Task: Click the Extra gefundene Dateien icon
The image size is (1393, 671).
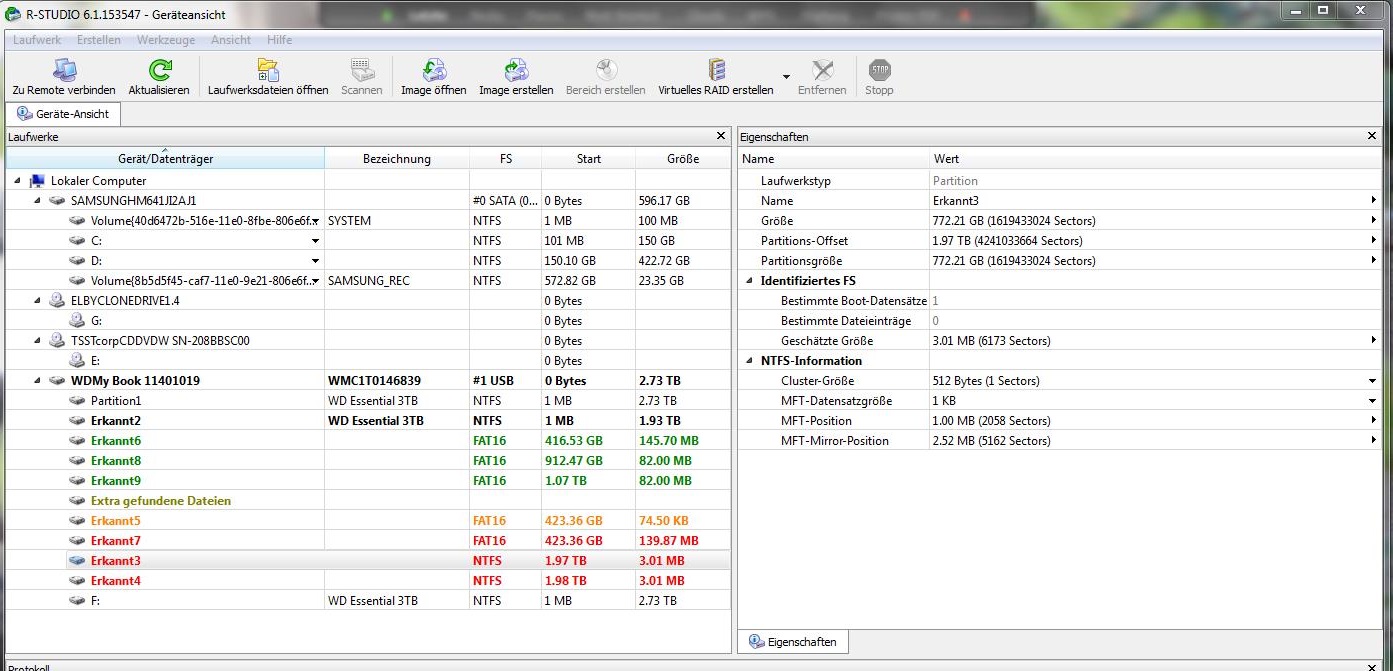Action: click(x=78, y=501)
